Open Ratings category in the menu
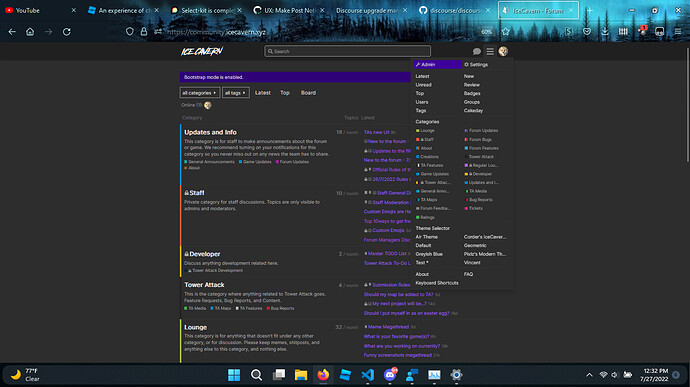The width and height of the screenshot is (690, 387). (425, 217)
